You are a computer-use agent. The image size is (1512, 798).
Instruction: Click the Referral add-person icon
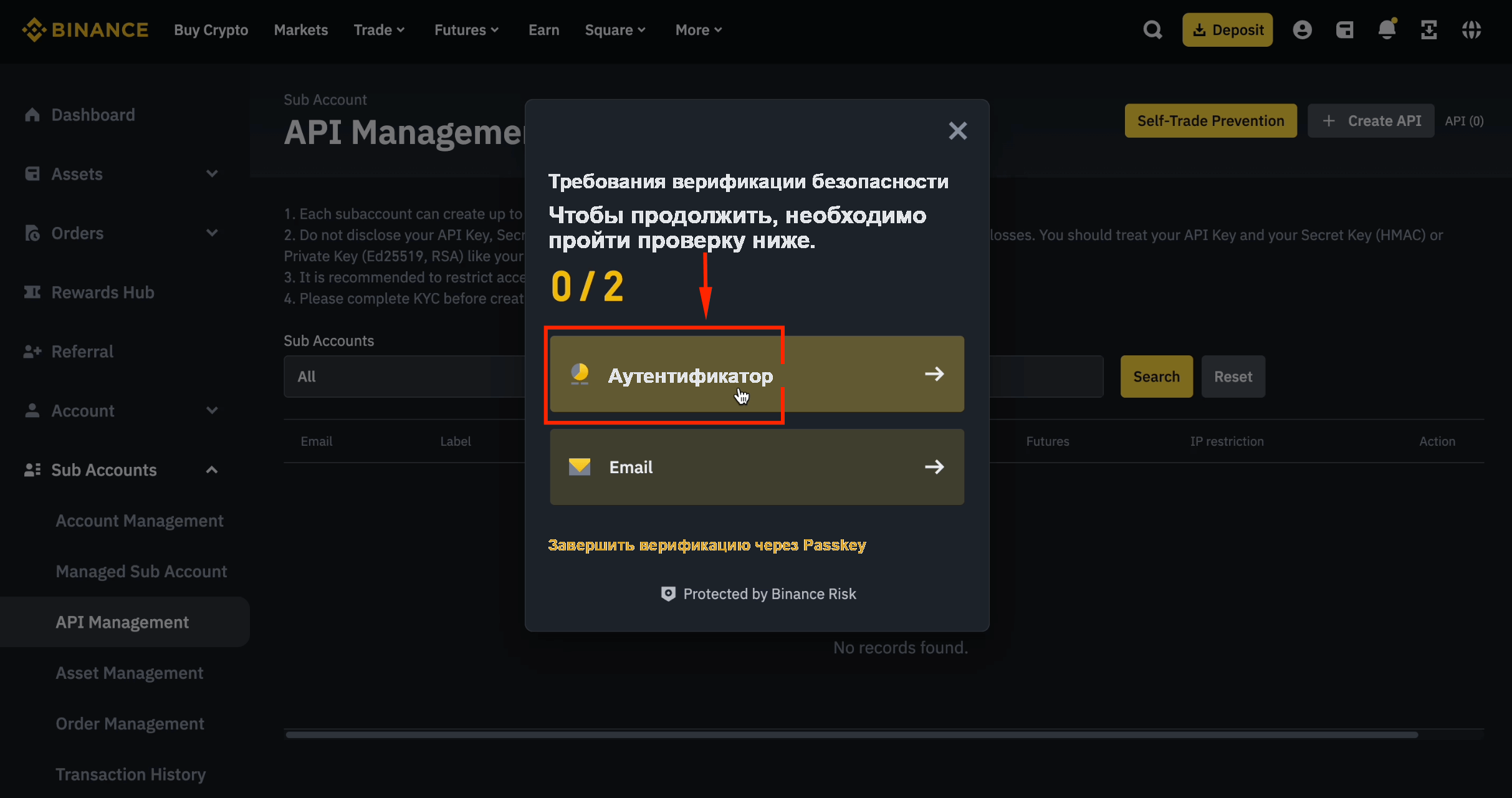[32, 352]
